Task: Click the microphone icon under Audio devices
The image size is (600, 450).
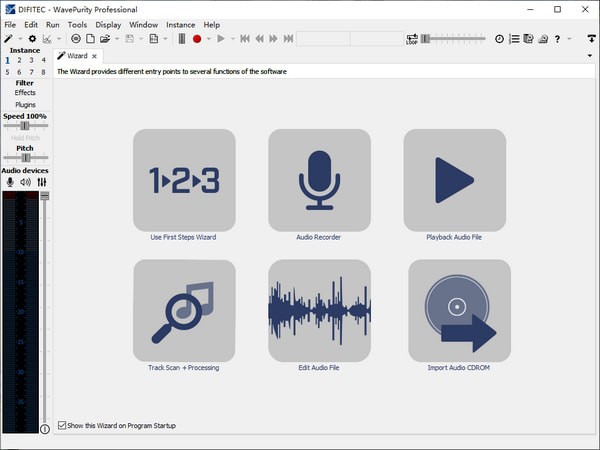Action: pyautogui.click(x=10, y=182)
